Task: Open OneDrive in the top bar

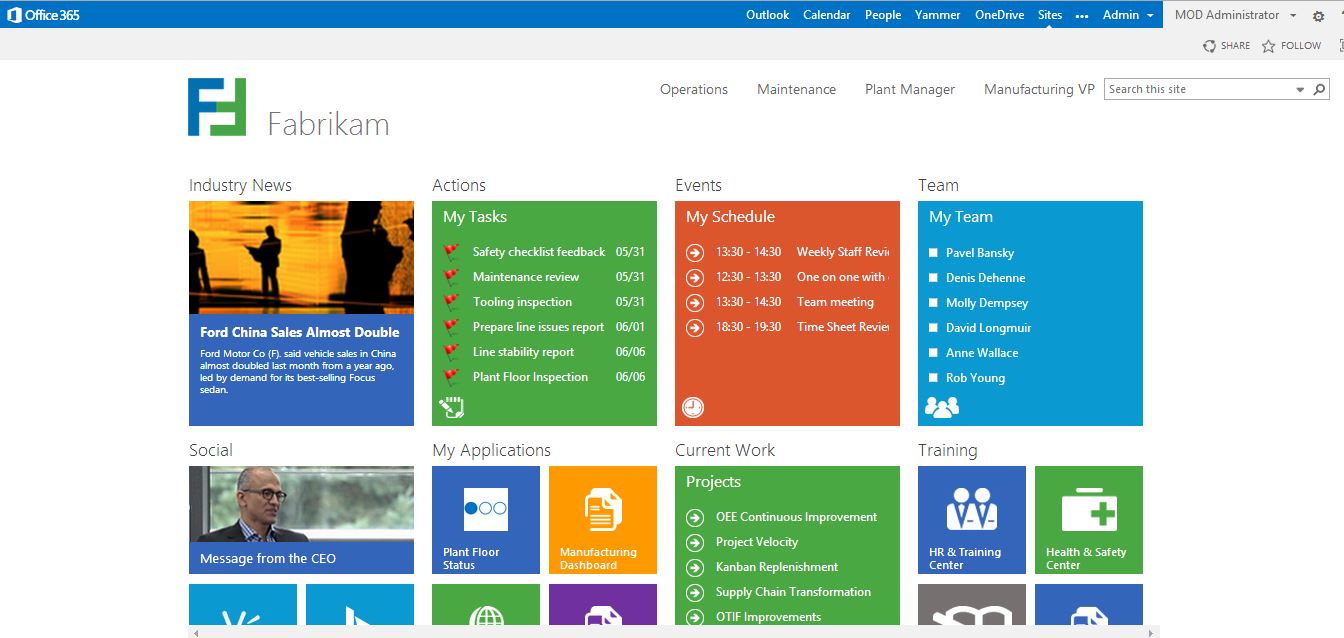Action: click(1000, 15)
